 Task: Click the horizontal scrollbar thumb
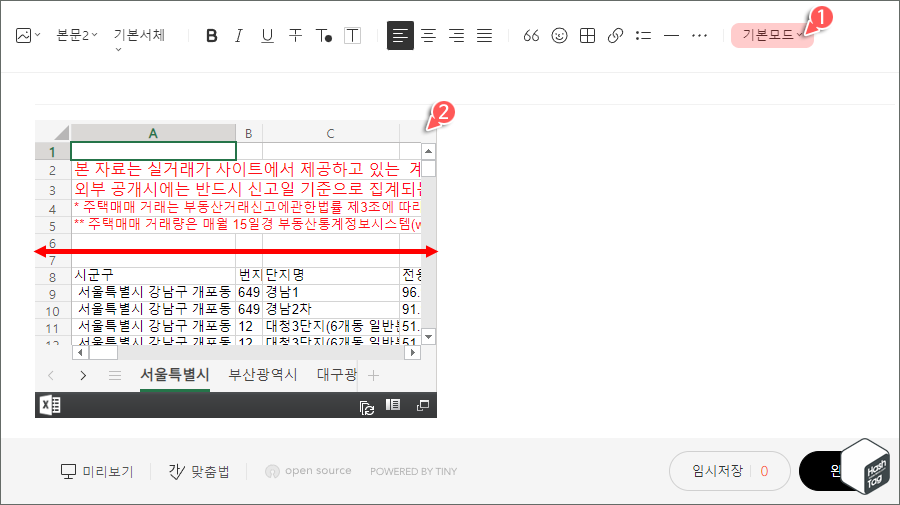[103, 352]
